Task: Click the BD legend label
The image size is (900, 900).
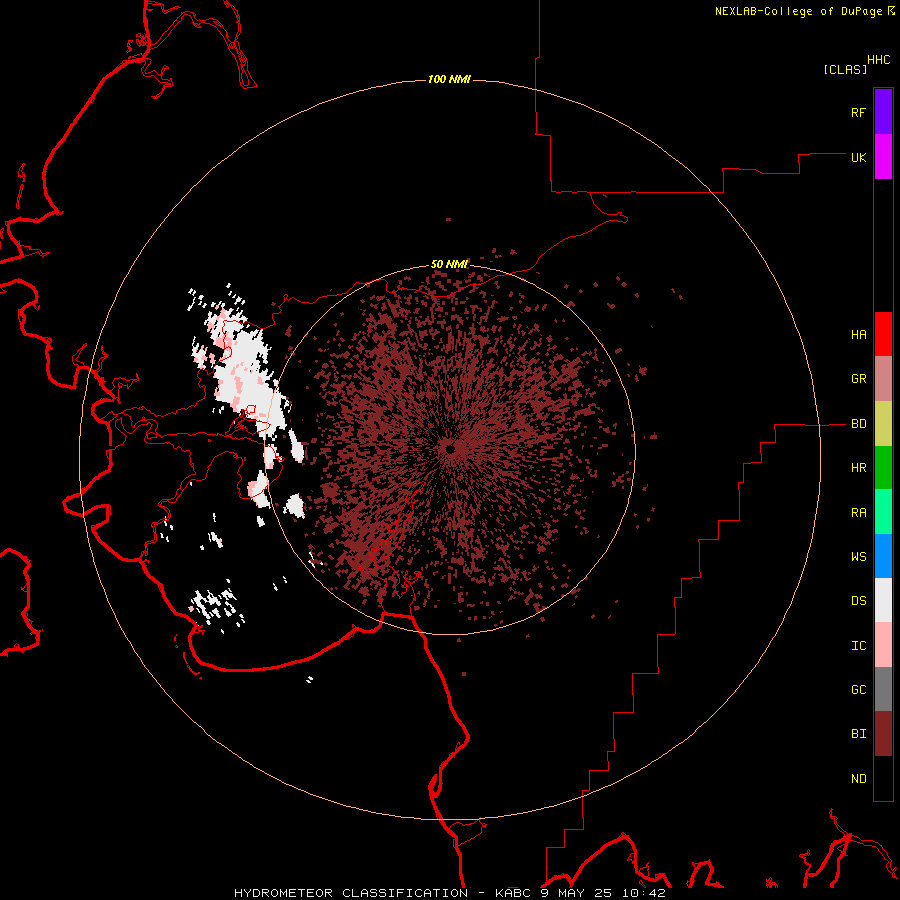Action: (858, 424)
